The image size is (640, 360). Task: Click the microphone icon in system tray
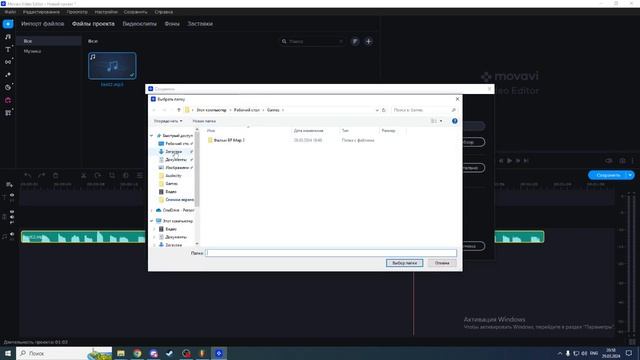[568, 353]
